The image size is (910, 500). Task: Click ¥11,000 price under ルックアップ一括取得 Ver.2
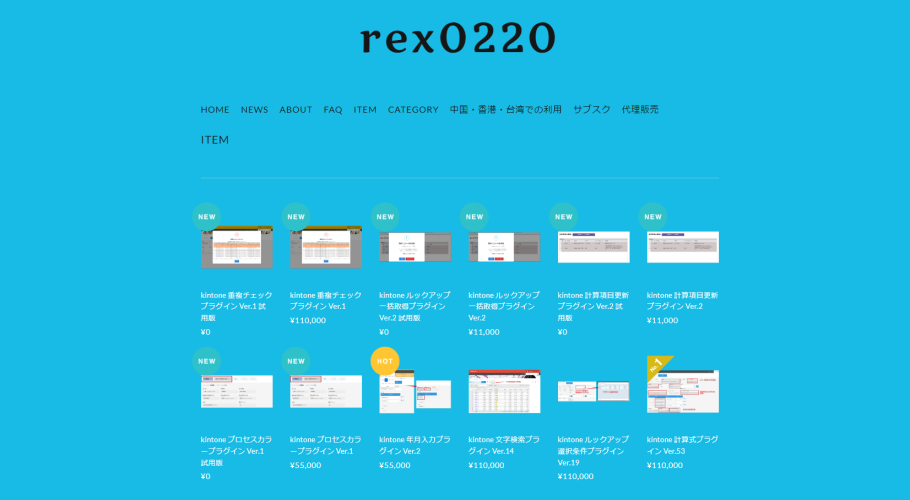pyautogui.click(x=484, y=332)
